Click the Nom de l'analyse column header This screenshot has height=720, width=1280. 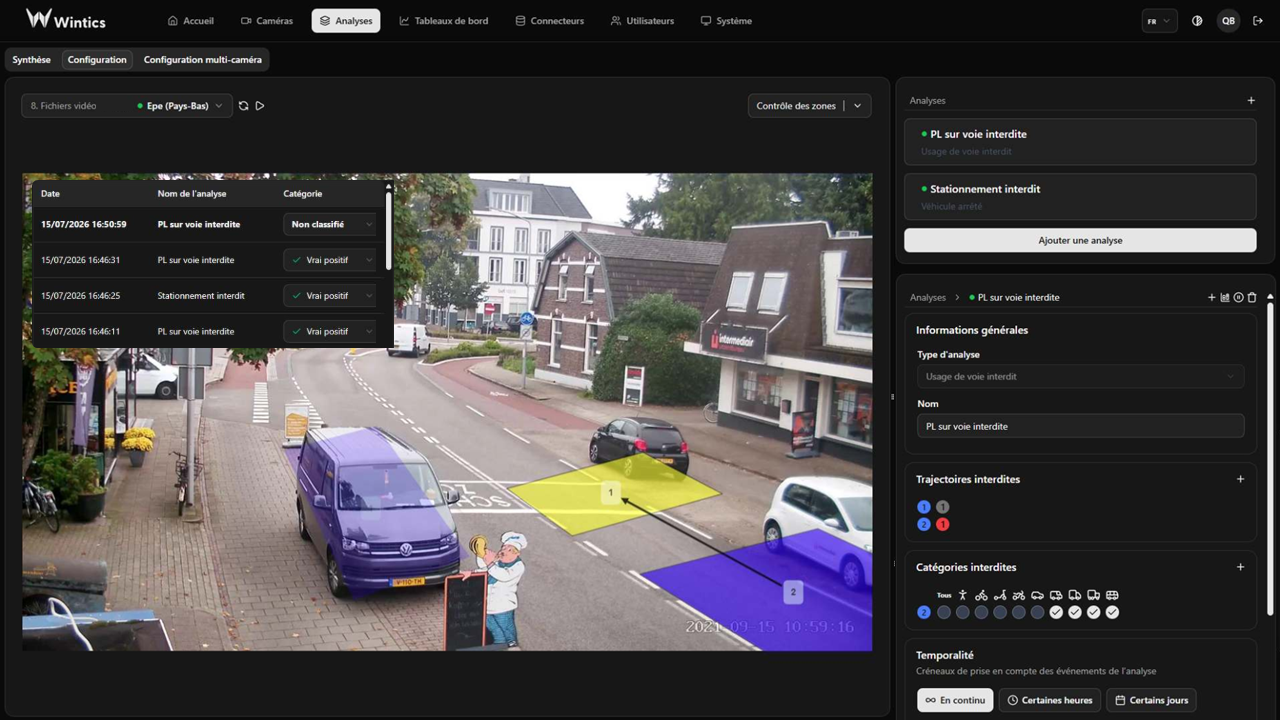click(x=192, y=194)
